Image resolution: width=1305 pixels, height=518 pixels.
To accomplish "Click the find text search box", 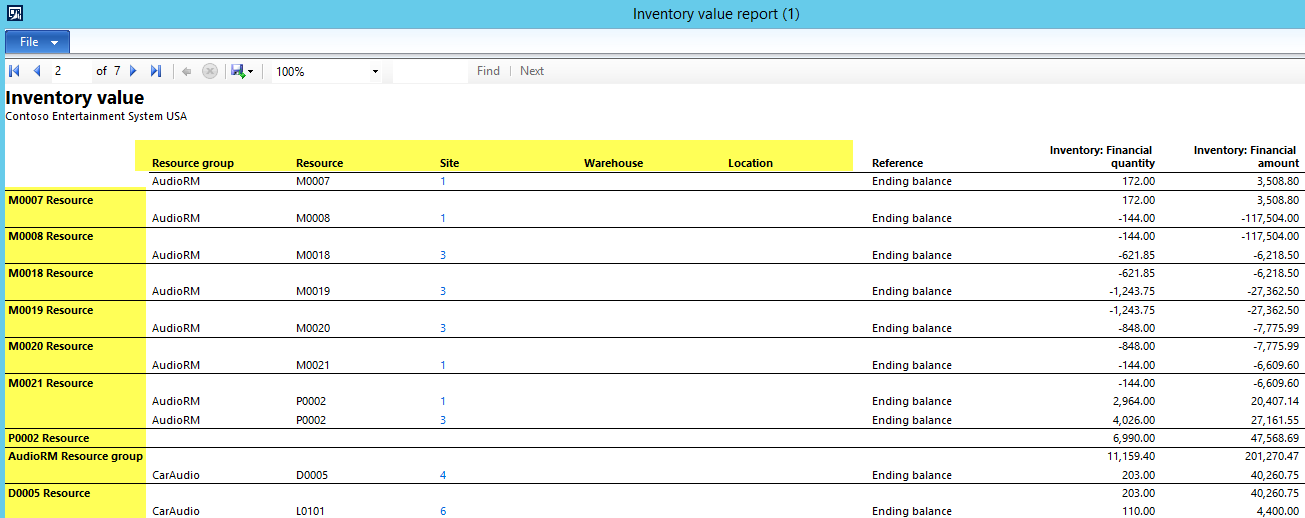I will coord(430,71).
